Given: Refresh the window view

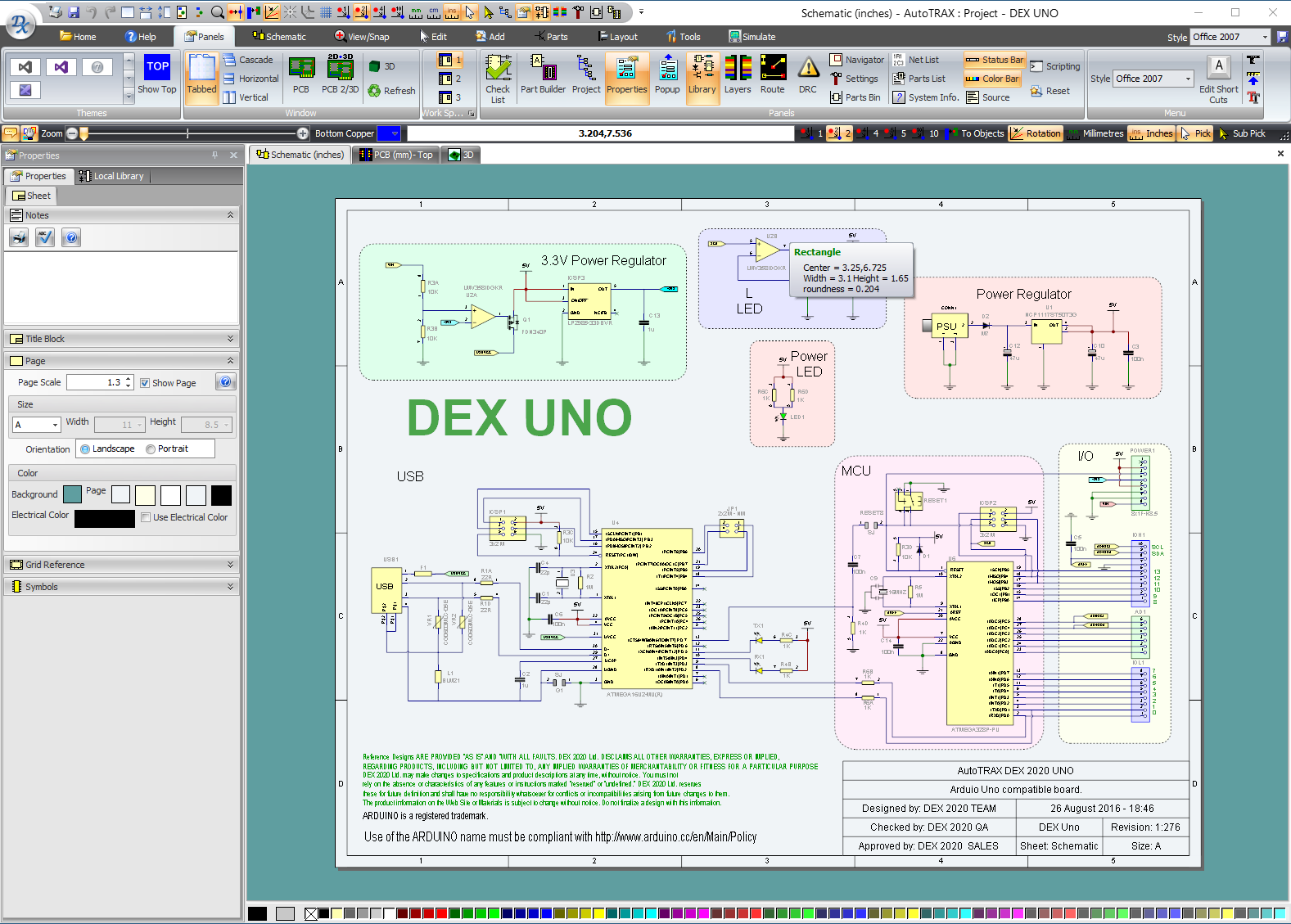Looking at the screenshot, I should [391, 91].
